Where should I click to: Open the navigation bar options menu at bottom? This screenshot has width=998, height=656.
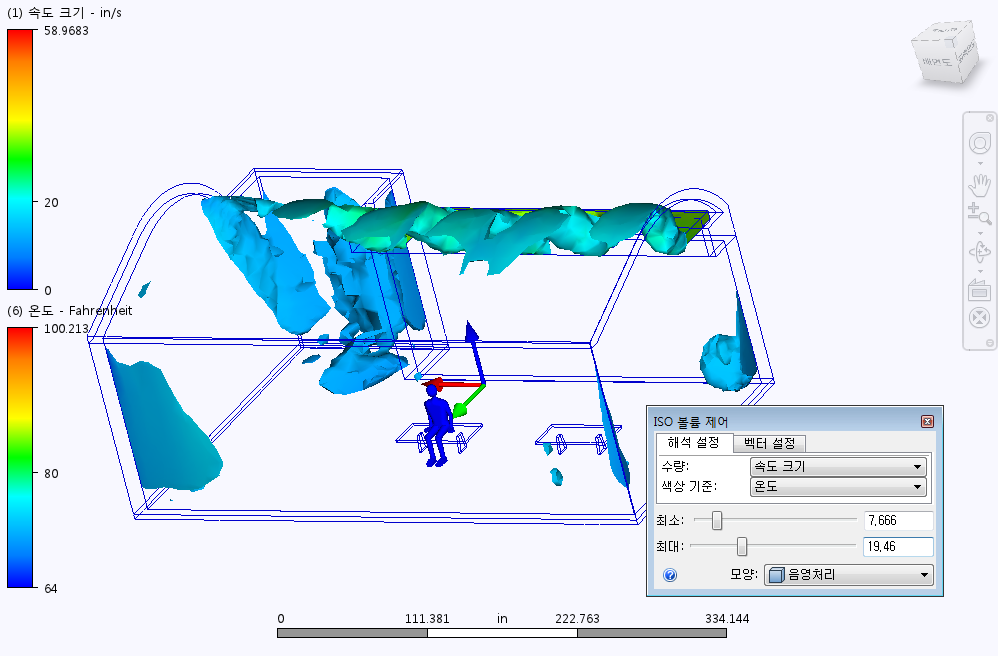[x=990, y=343]
